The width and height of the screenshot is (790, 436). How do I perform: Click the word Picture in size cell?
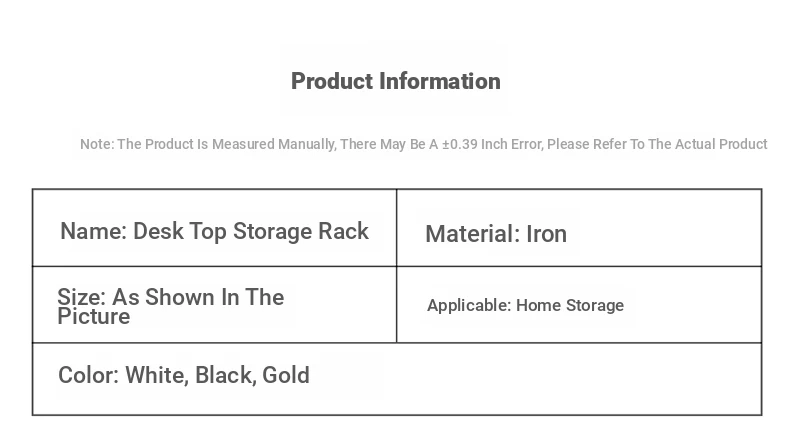[x=94, y=317]
